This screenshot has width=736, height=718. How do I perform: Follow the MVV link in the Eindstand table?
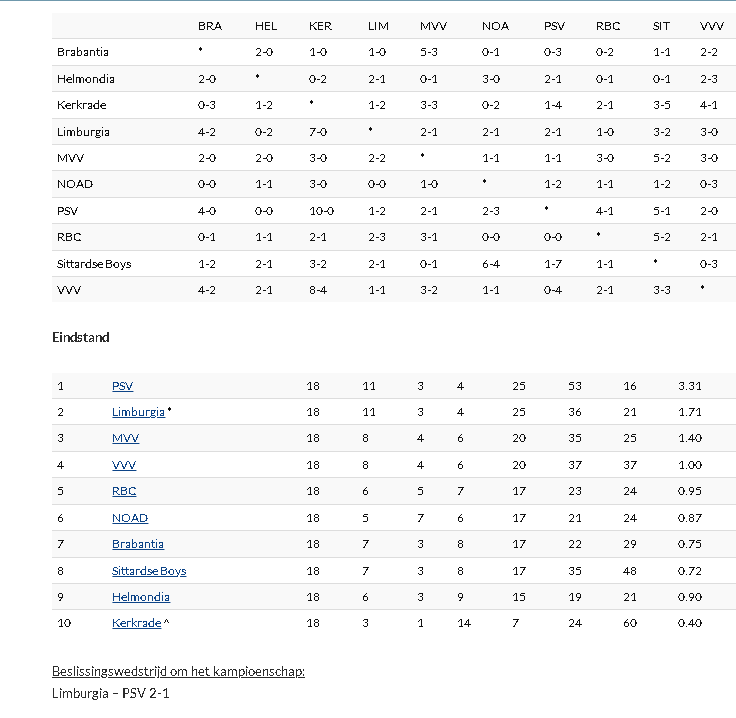[125, 438]
